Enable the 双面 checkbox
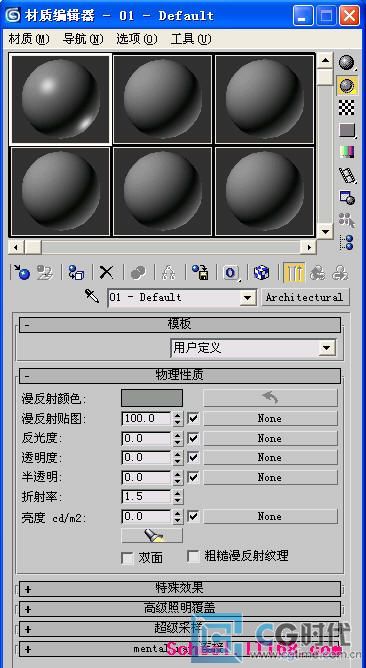Viewport: 366px width, 668px height. pyautogui.click(x=128, y=558)
